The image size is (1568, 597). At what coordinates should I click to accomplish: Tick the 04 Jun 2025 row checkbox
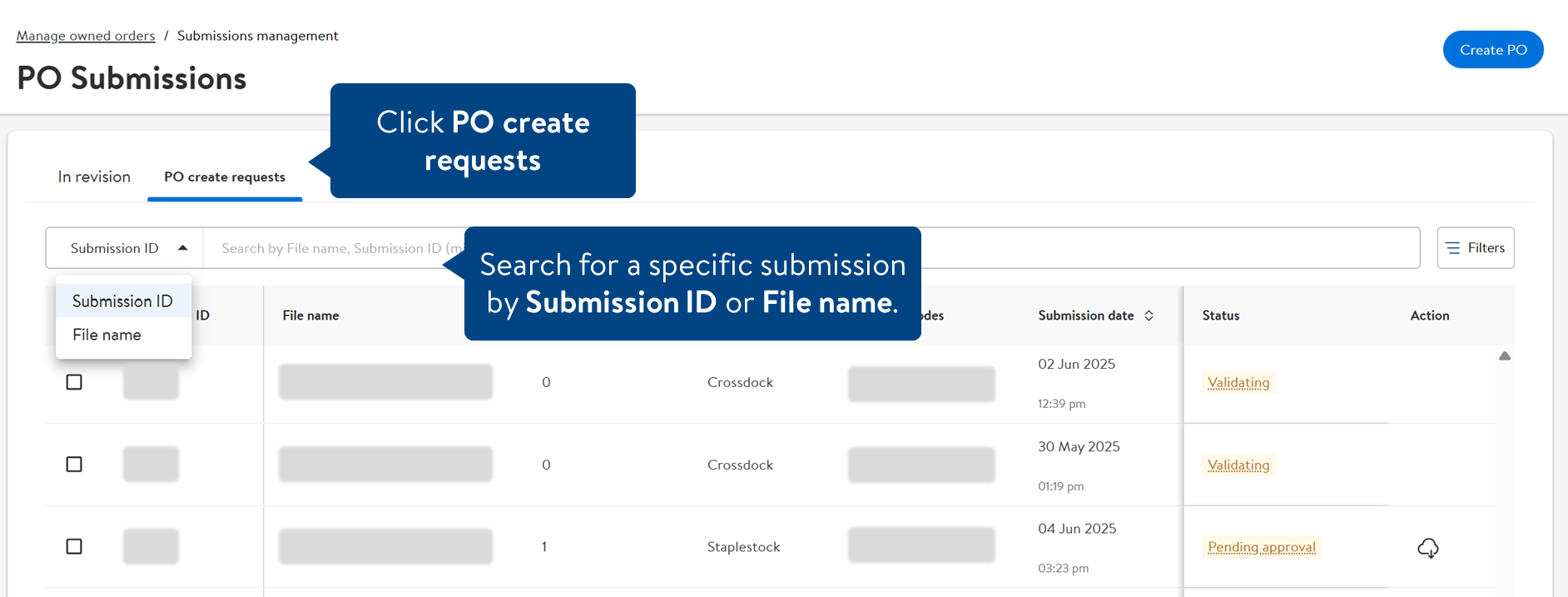coord(74,547)
